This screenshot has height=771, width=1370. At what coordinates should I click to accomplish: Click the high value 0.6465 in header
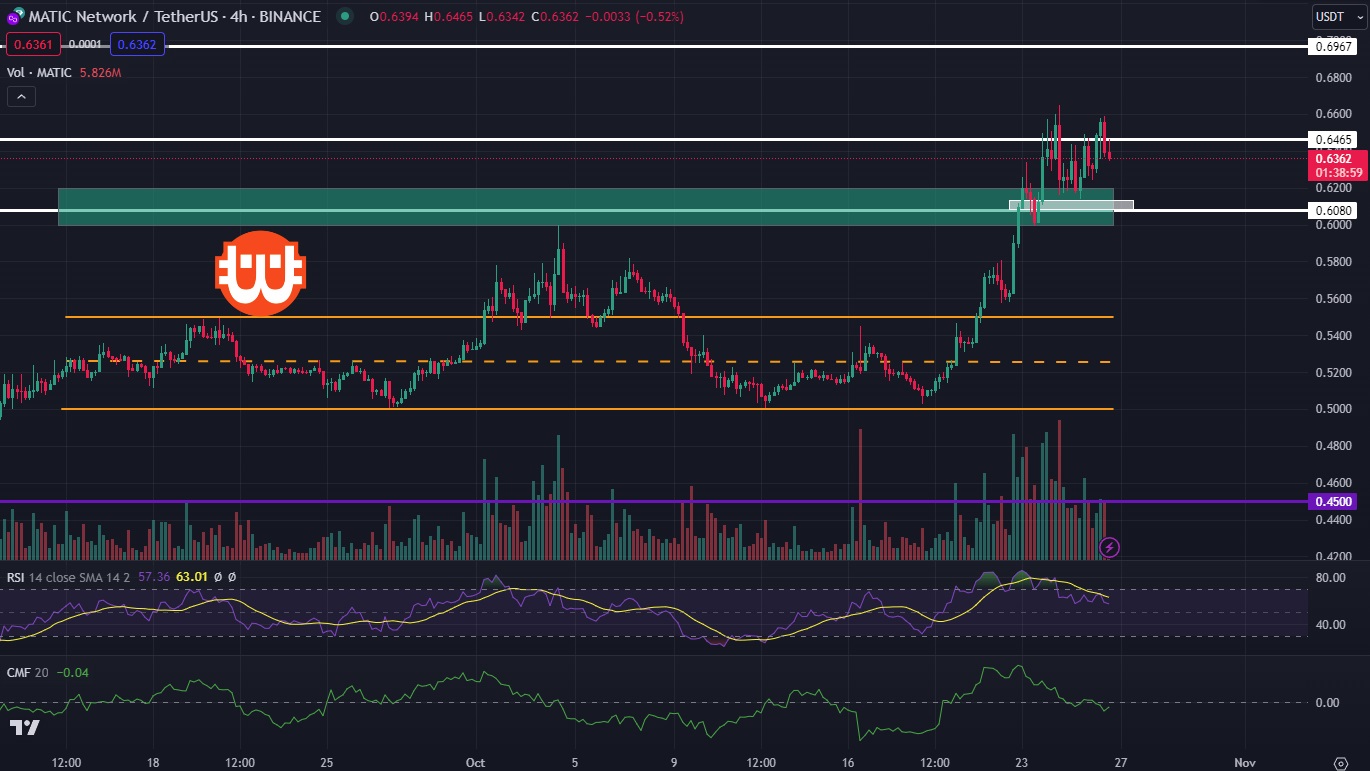[454, 17]
